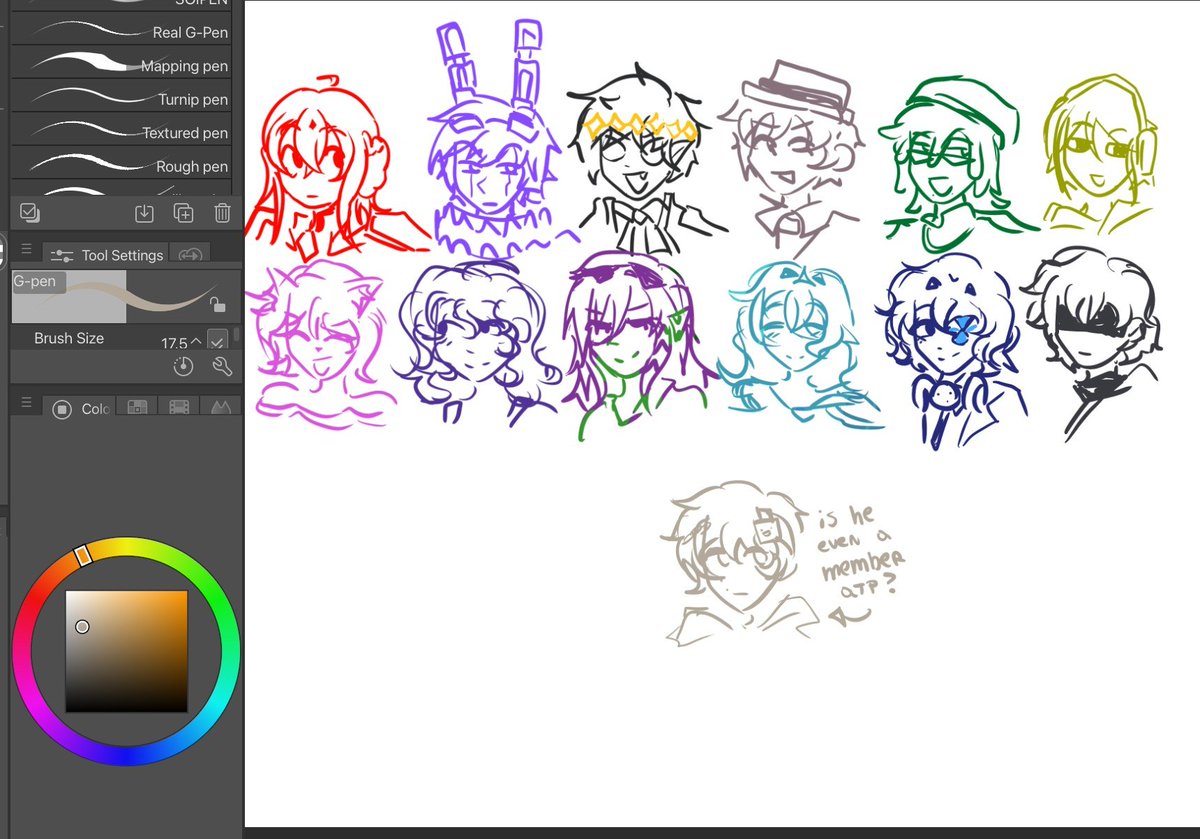
Task: Select the Textured pen brush
Action: point(121,132)
